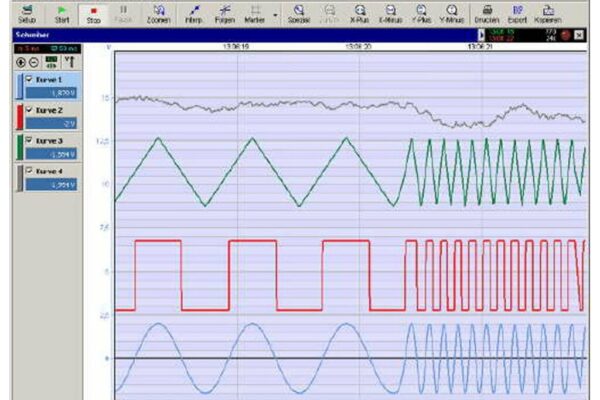The height and width of the screenshot is (400, 600).
Task: Open the Setup dialog
Action: click(x=26, y=13)
